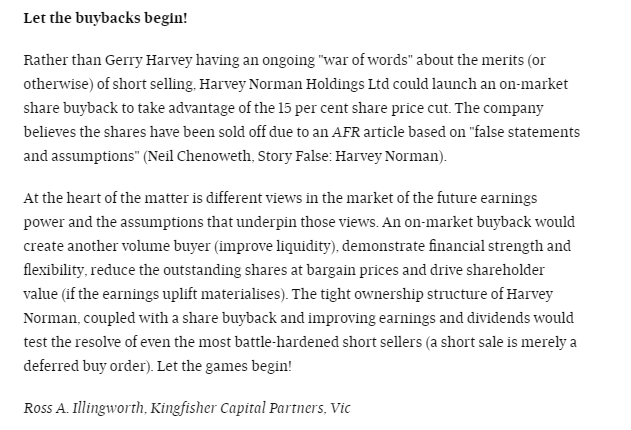Image resolution: width=631 pixels, height=430 pixels.
Task: Click the phrase "15 per cent share price cut"
Action: (x=363, y=108)
